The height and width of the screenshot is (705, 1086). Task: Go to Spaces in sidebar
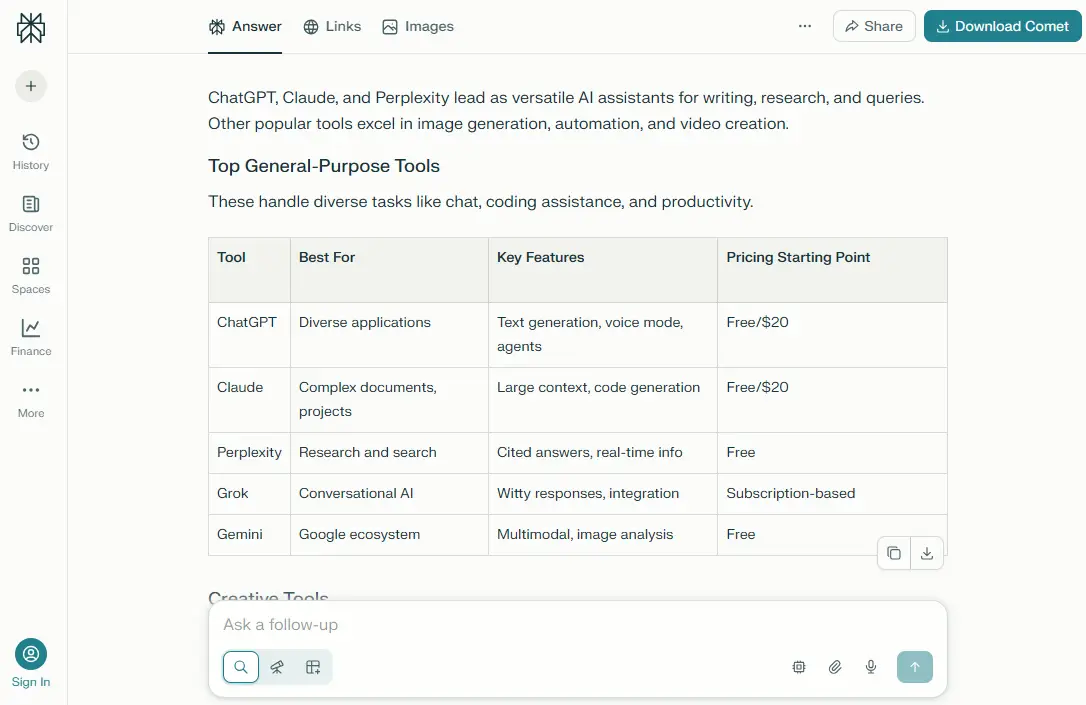click(x=31, y=275)
